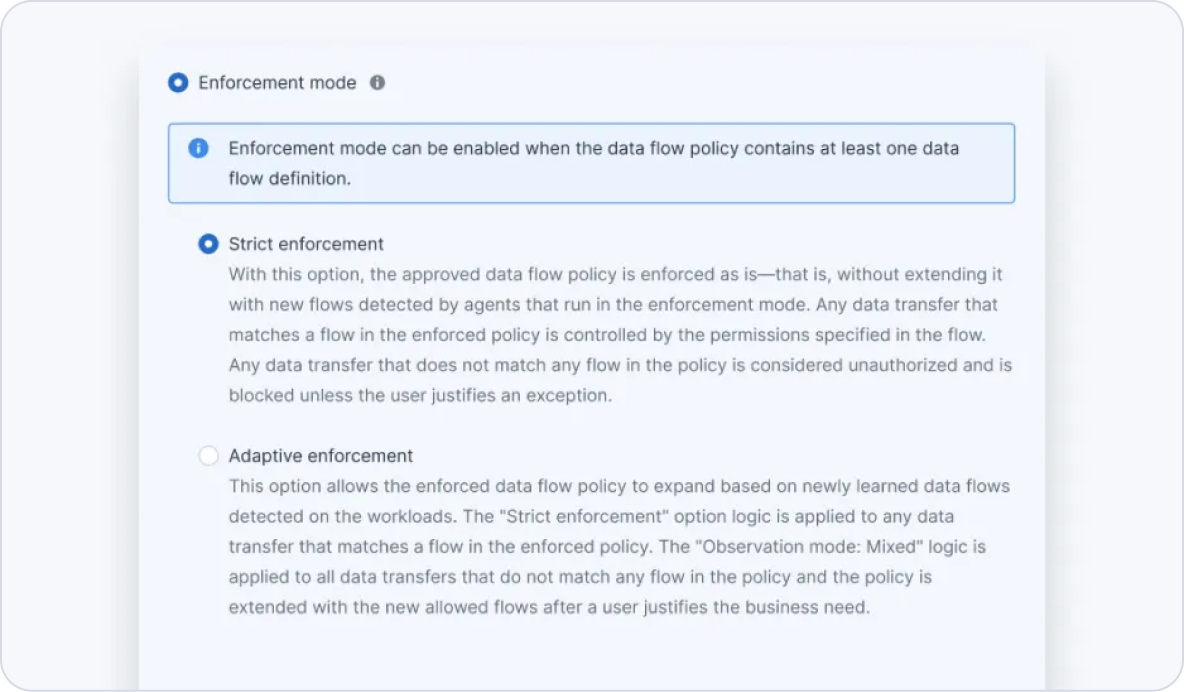
Task: Click the blue info icon in the notice banner
Action: click(x=198, y=148)
